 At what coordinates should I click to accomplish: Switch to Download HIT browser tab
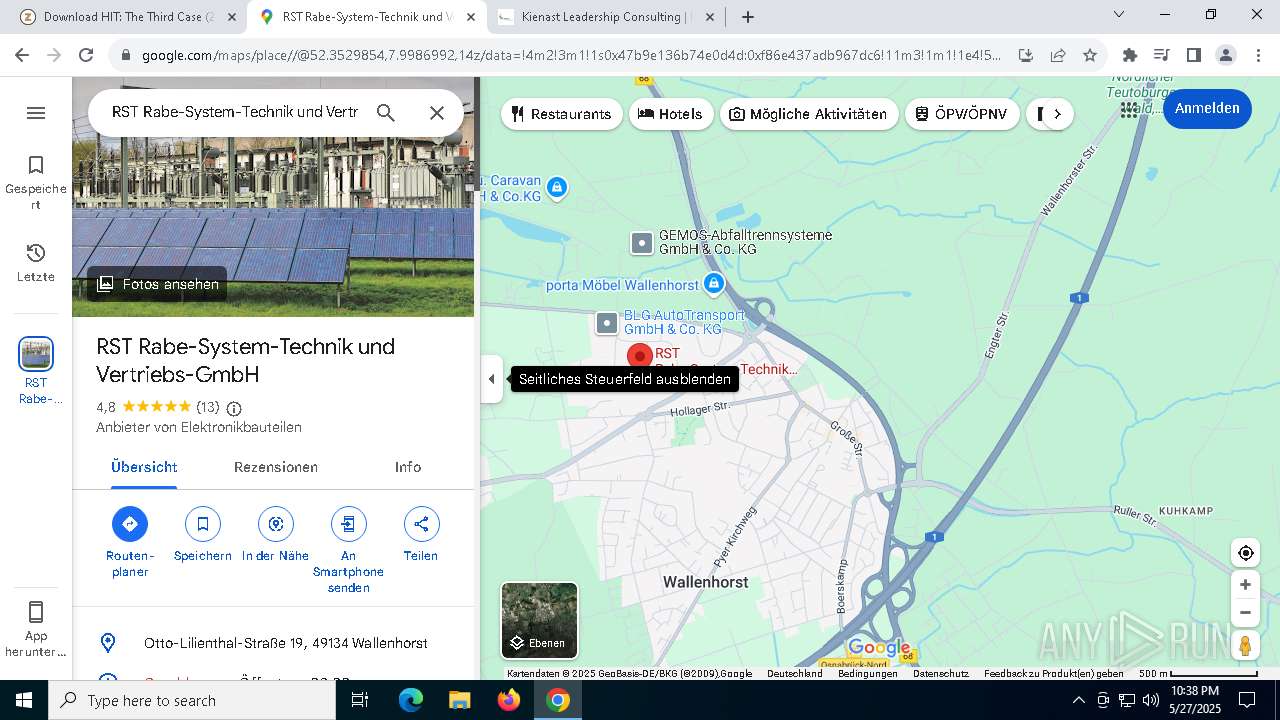click(128, 17)
